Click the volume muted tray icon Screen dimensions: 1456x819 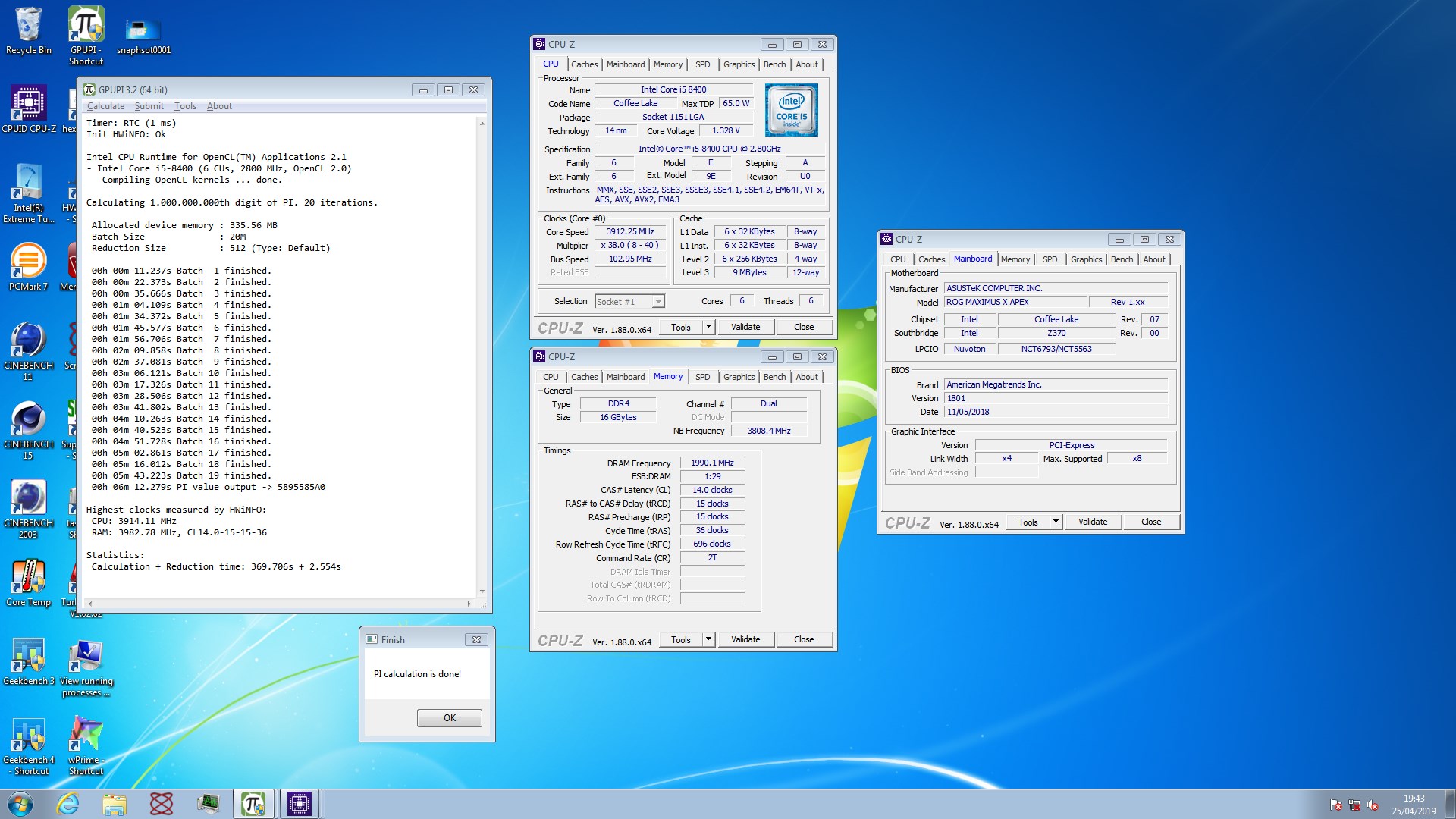click(x=1373, y=805)
